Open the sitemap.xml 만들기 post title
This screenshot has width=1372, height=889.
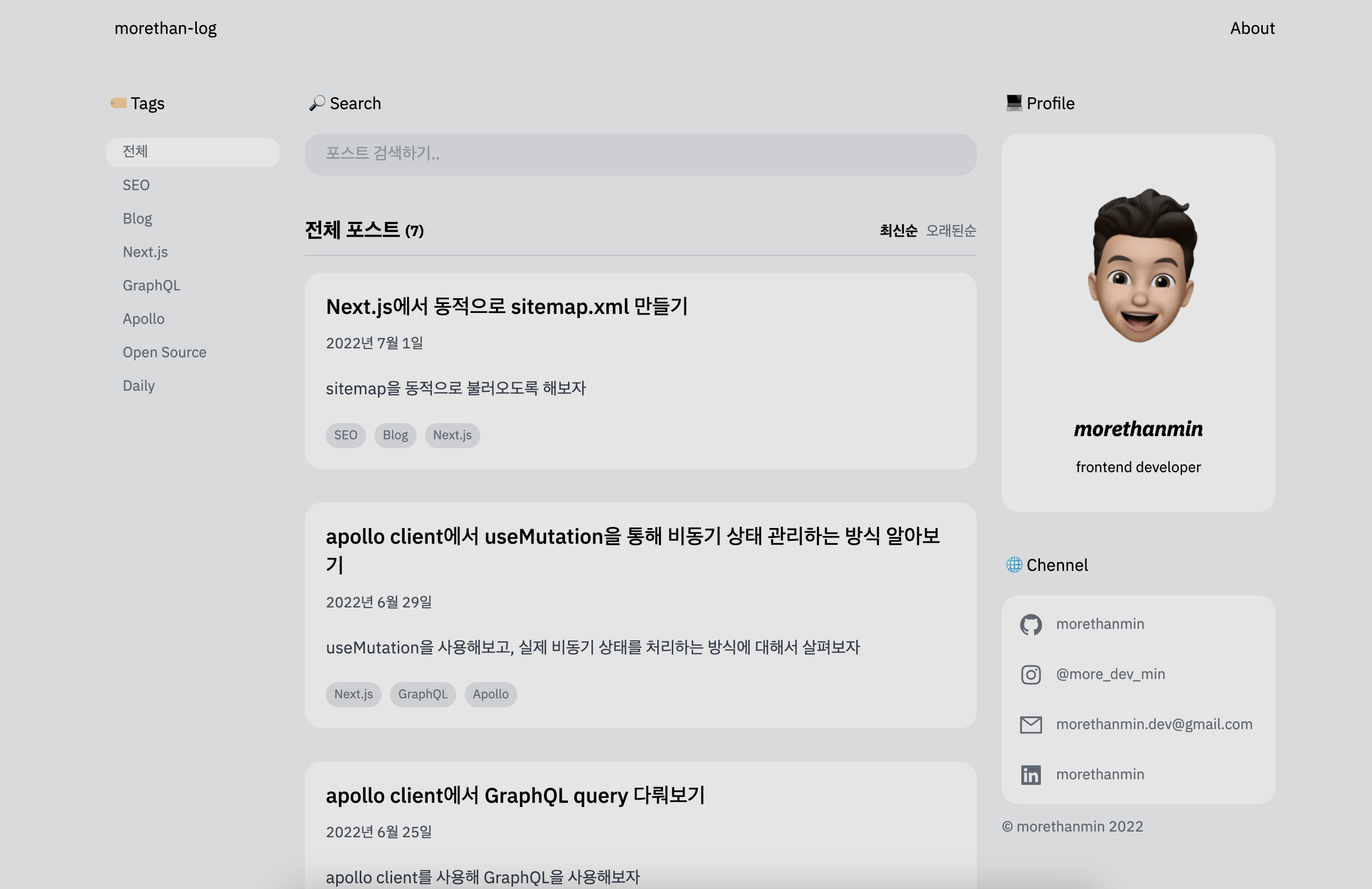point(507,306)
